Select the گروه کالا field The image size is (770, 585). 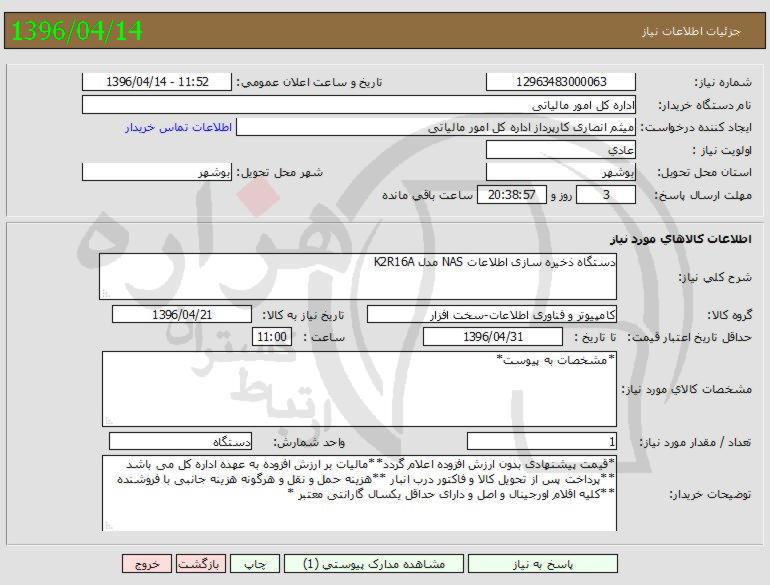(x=492, y=315)
